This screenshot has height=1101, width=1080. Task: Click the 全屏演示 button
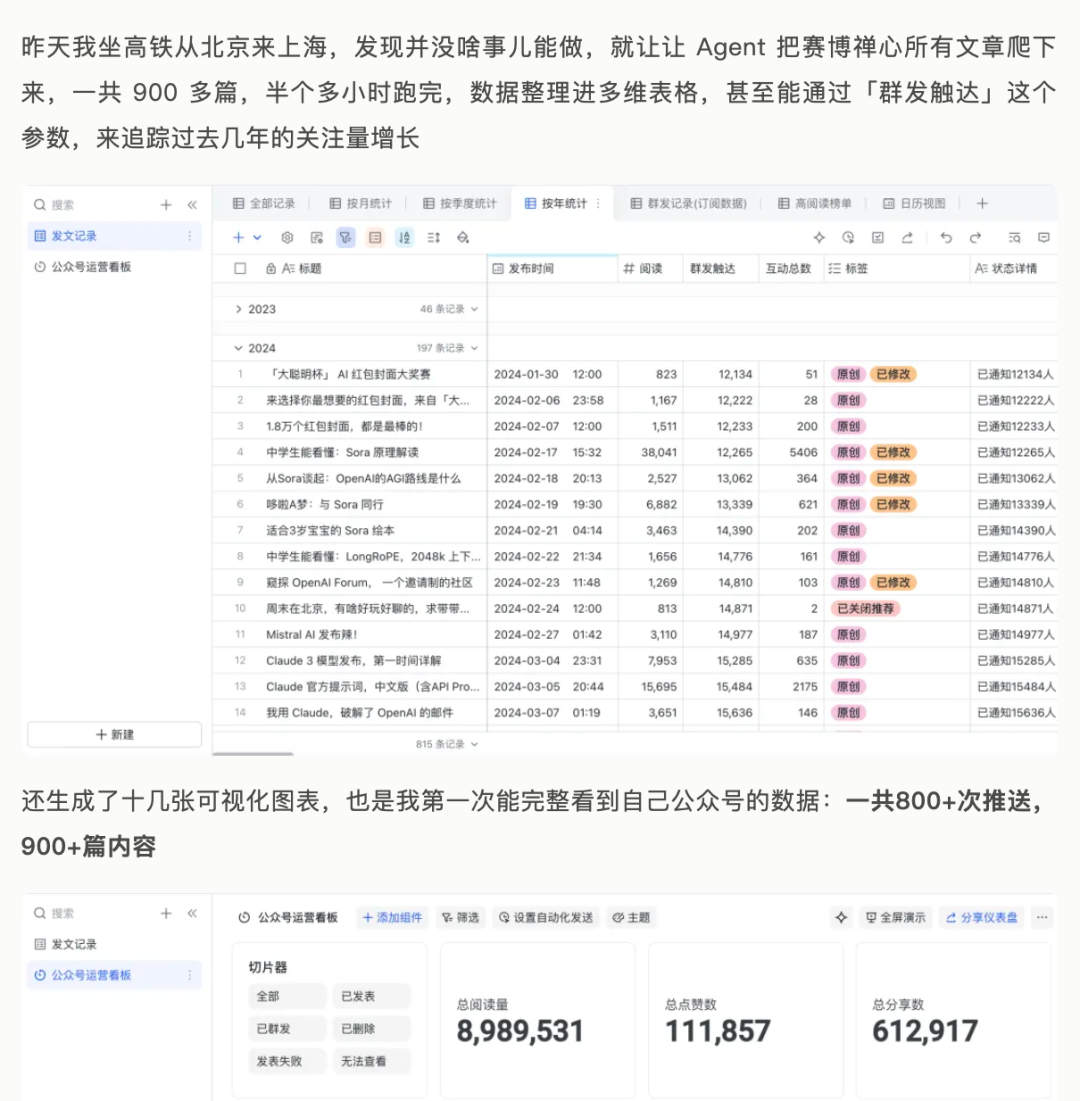(x=895, y=918)
